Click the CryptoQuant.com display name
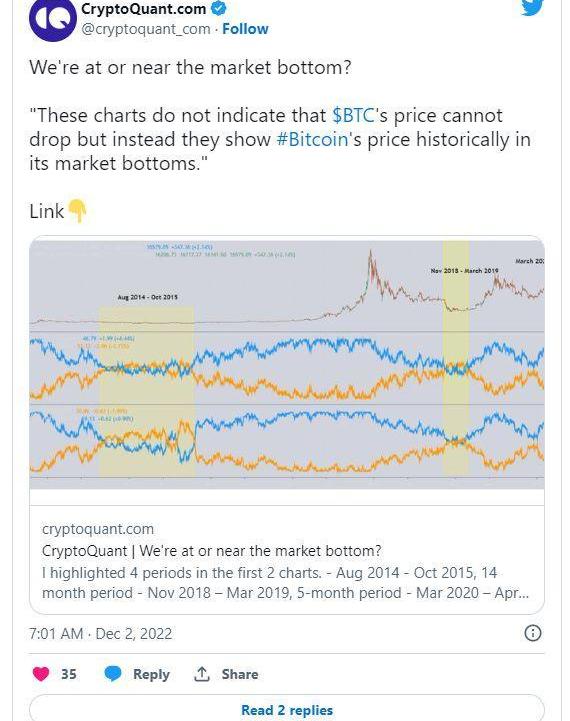 point(143,8)
